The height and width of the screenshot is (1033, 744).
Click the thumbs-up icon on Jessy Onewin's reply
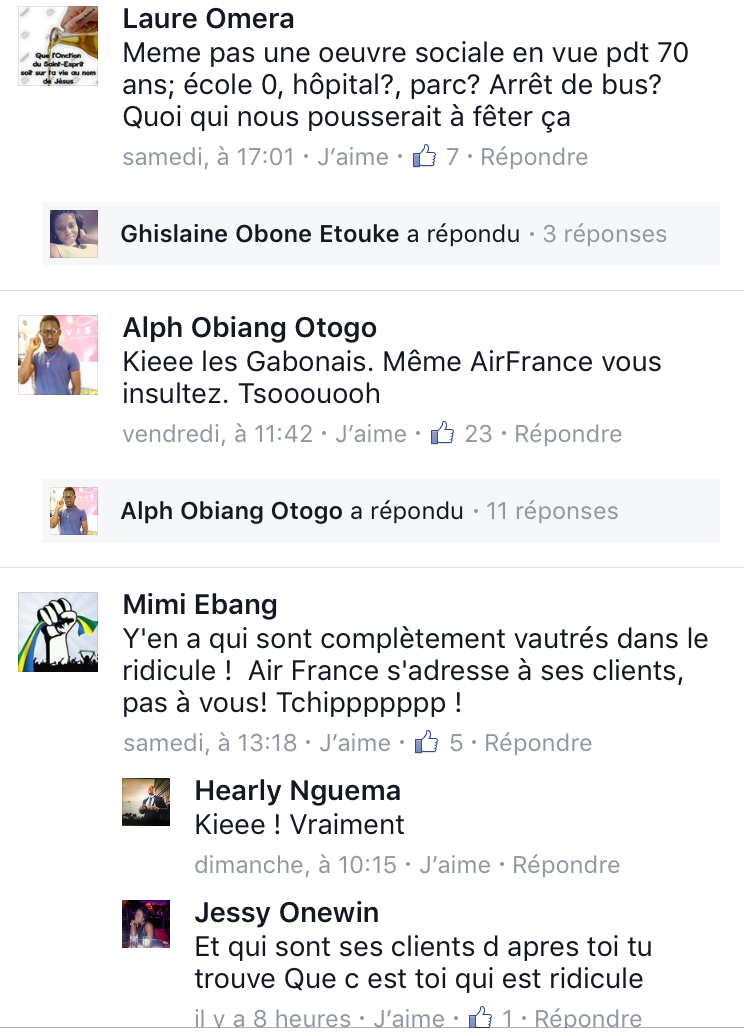[x=480, y=1017]
